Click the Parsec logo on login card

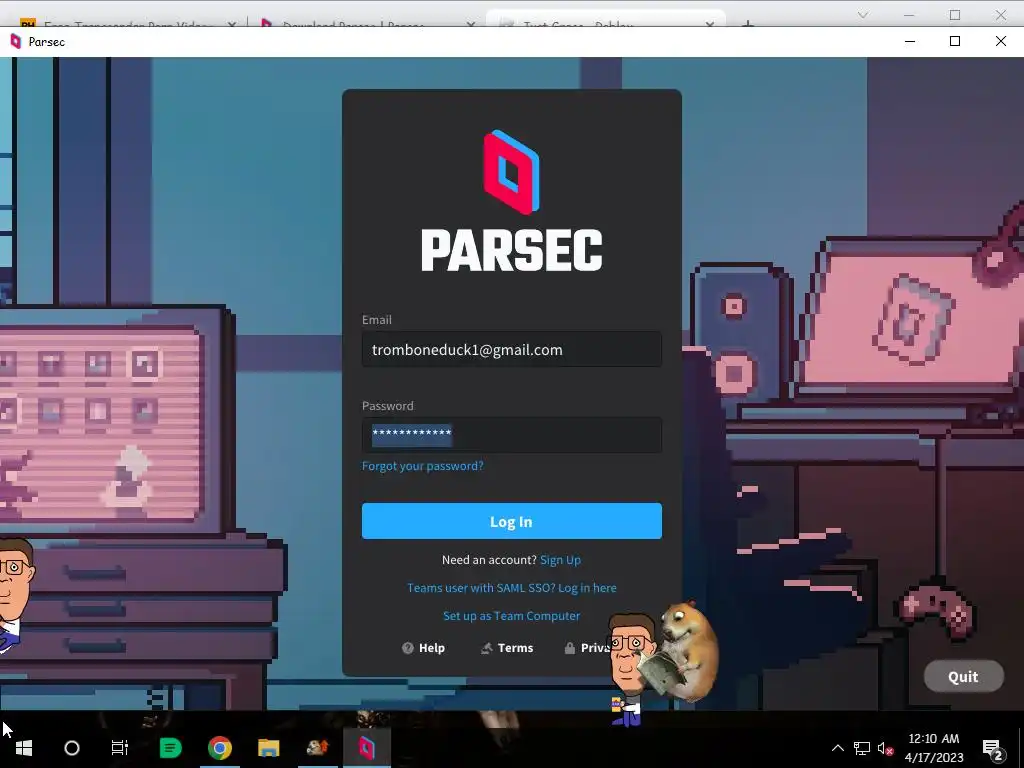[511, 200]
